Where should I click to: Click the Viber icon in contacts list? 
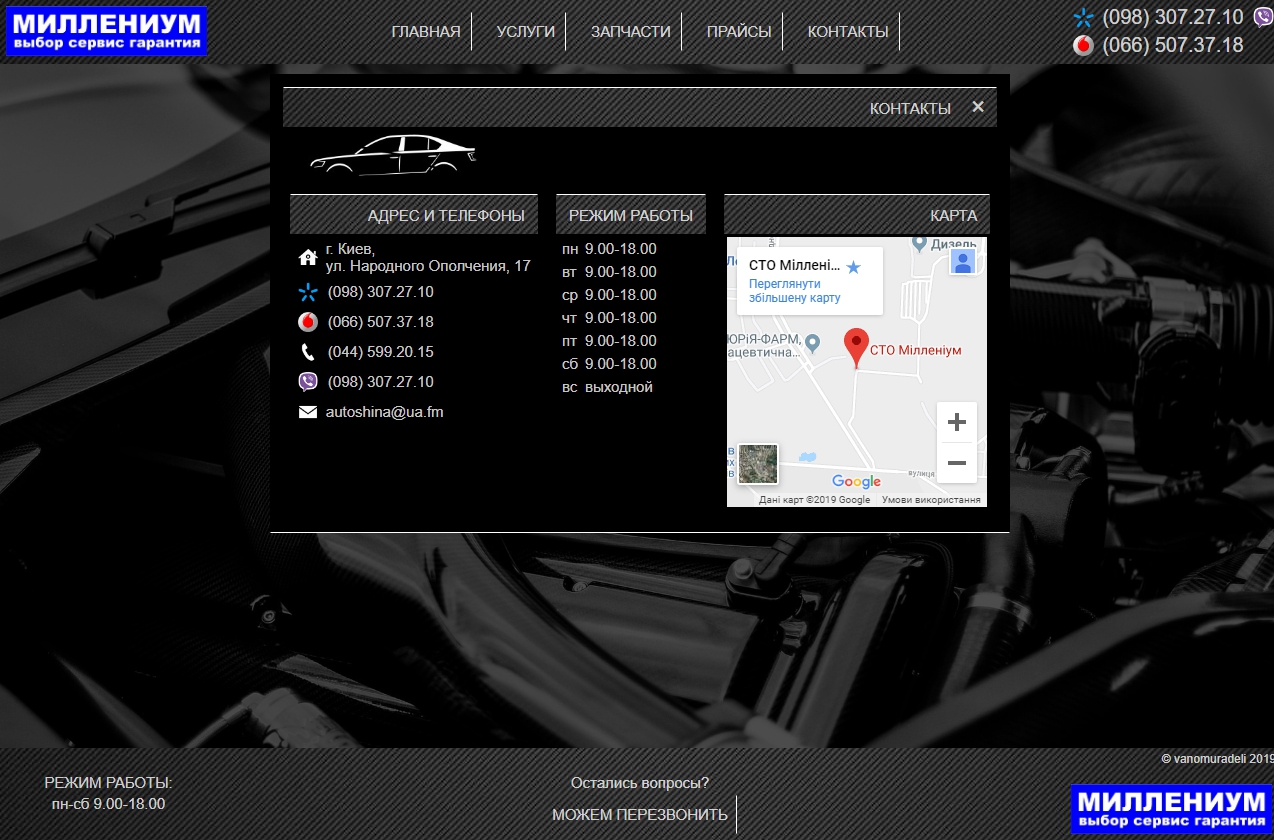(308, 382)
